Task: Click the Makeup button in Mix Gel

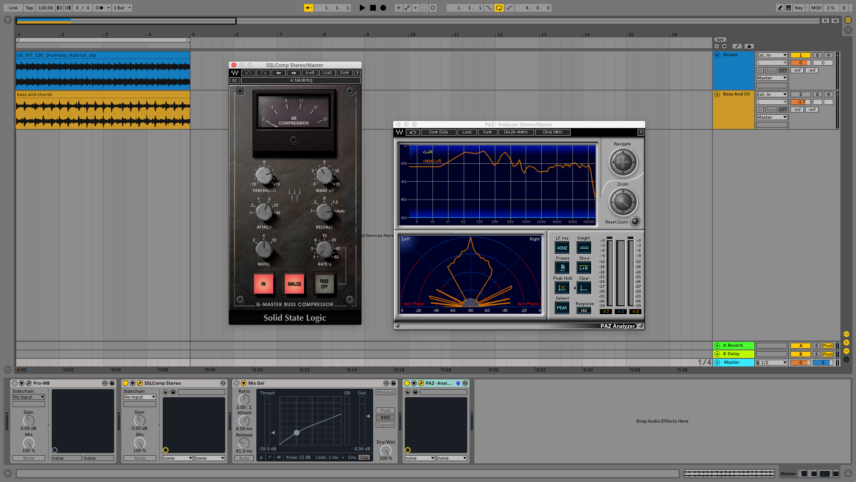Action: click(385, 392)
